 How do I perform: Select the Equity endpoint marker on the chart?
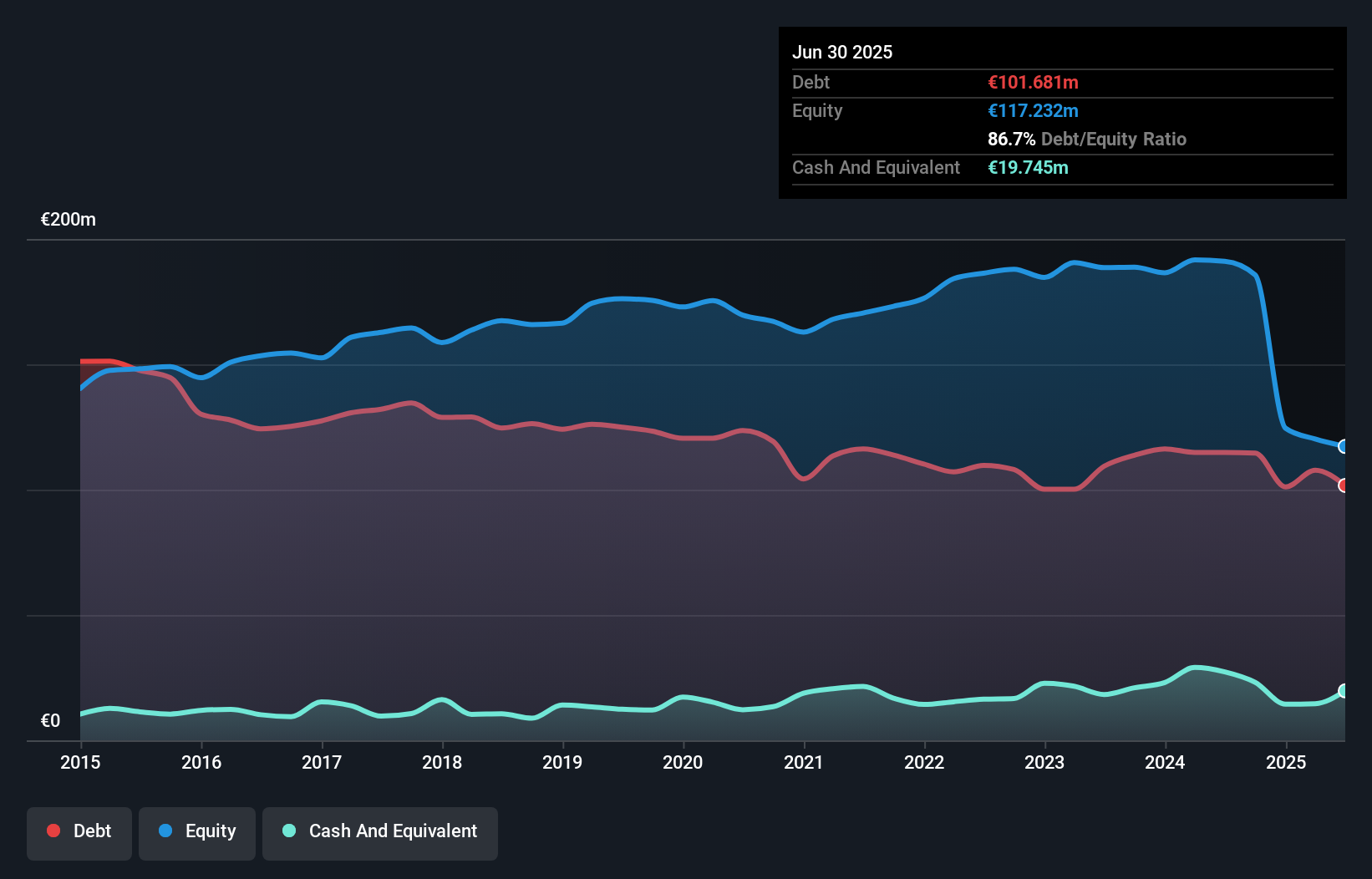pyautogui.click(x=1343, y=448)
